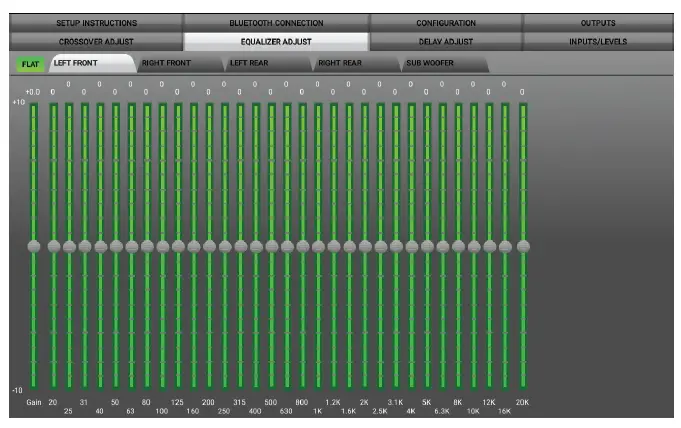The height and width of the screenshot is (428, 681).
Task: Select the Equalizer Adjust tab
Action: pos(276,42)
